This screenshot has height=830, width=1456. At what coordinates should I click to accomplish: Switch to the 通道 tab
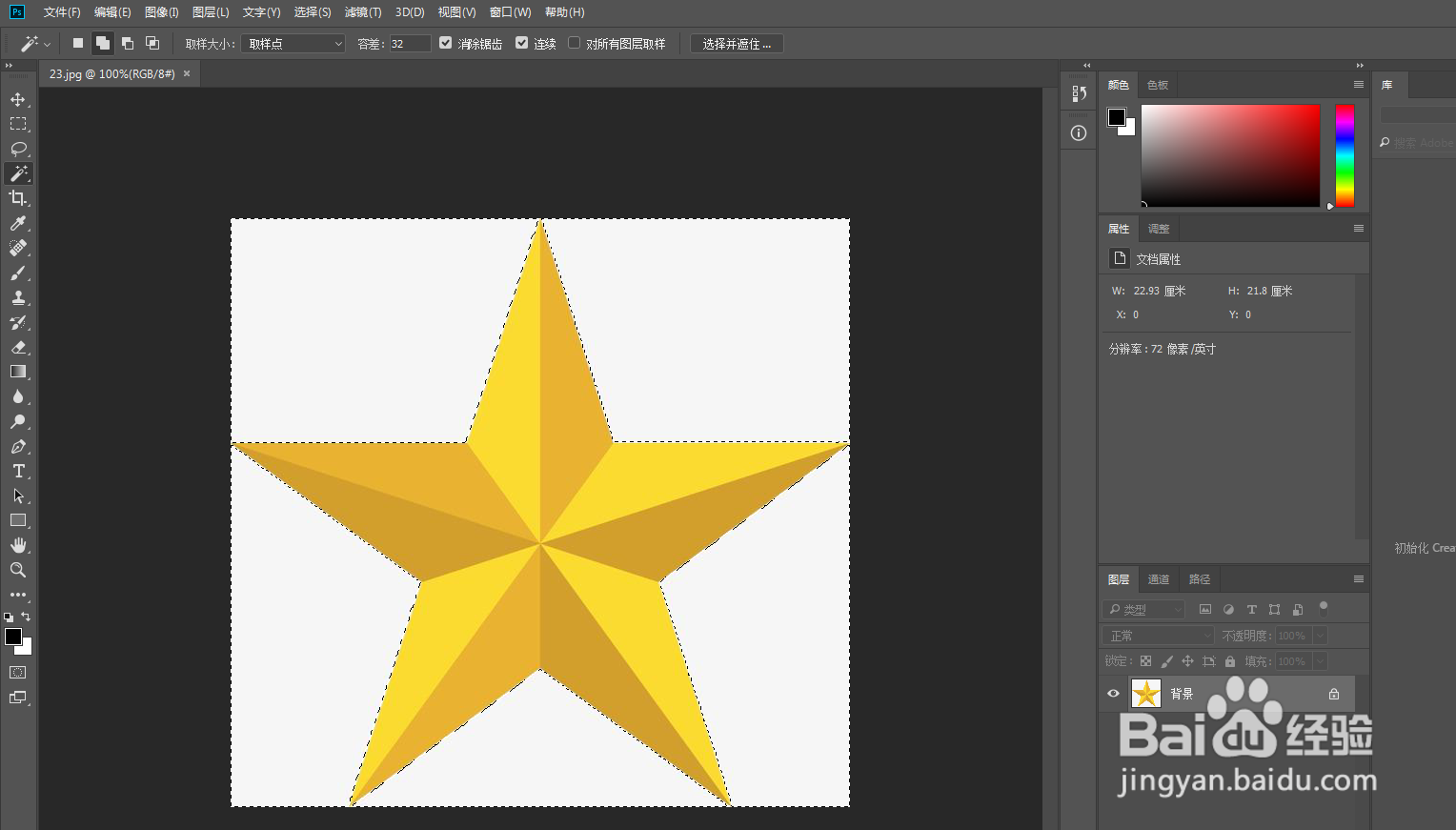pos(1159,579)
